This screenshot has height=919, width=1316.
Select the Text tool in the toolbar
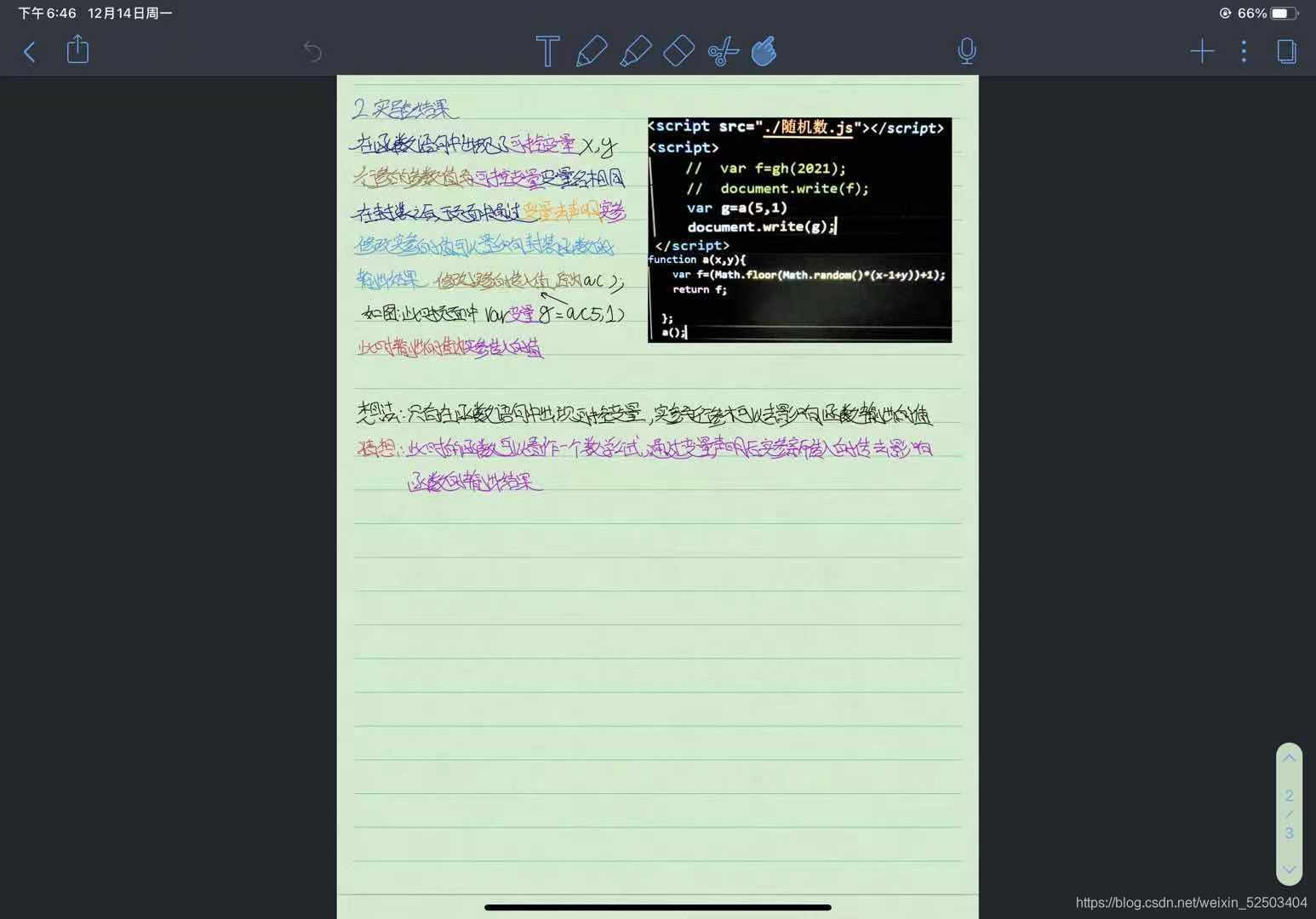pyautogui.click(x=547, y=51)
